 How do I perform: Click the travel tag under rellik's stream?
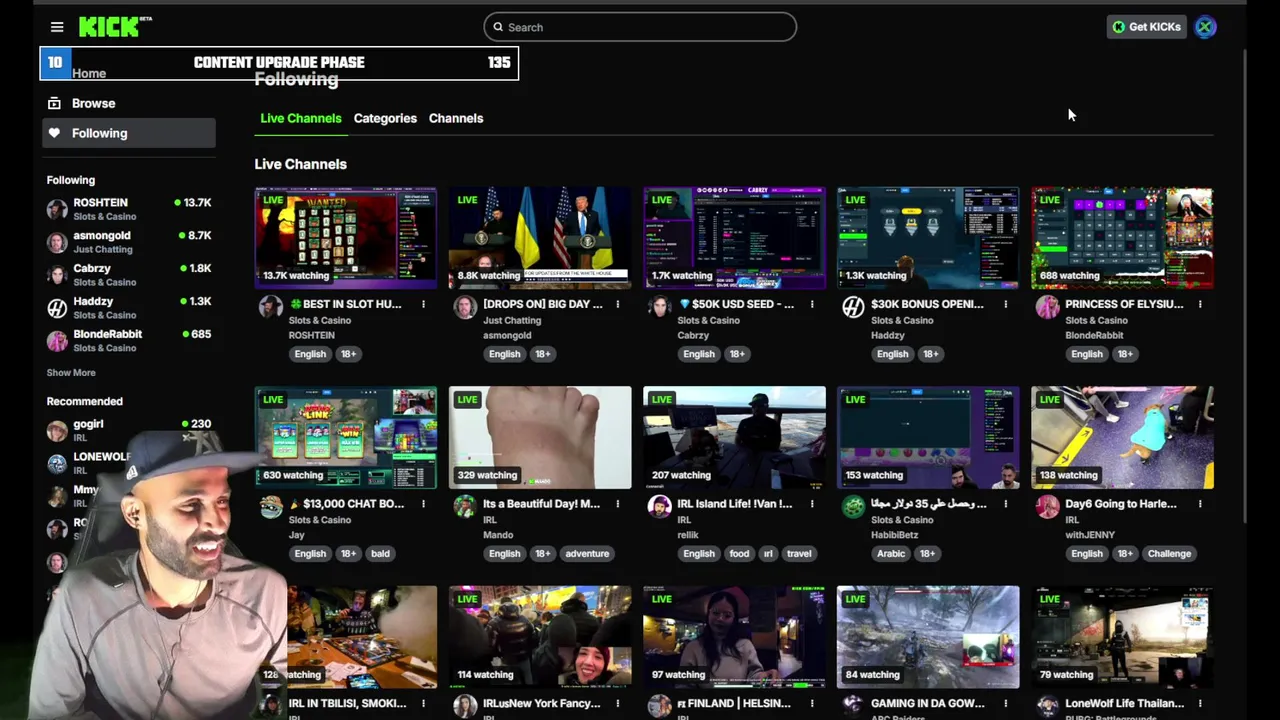[799, 553]
